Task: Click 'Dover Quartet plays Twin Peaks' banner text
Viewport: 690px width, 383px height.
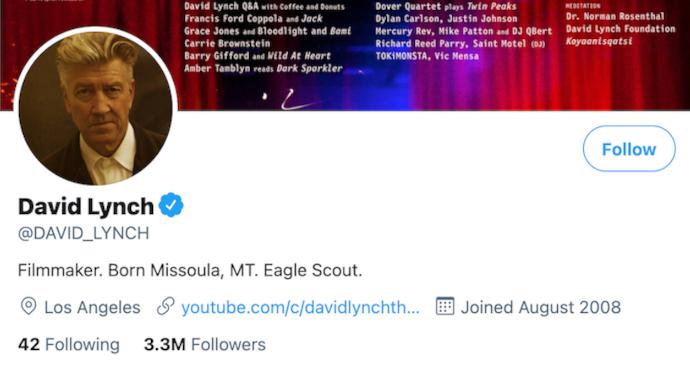Action: 446,6
